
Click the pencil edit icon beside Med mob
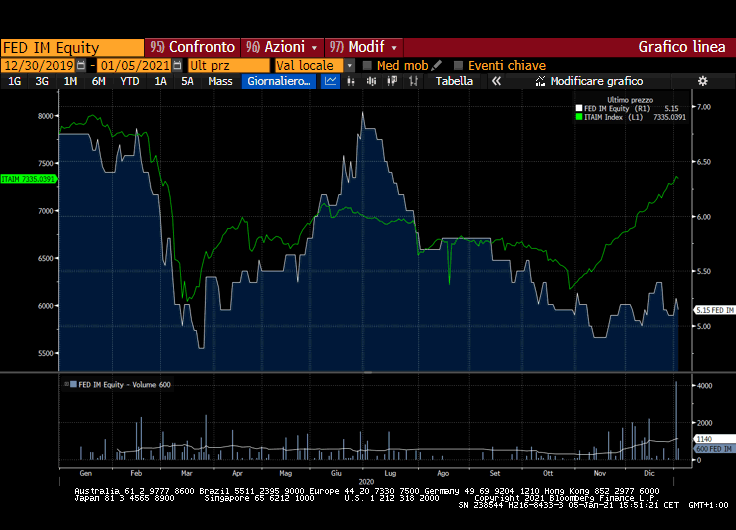point(437,65)
